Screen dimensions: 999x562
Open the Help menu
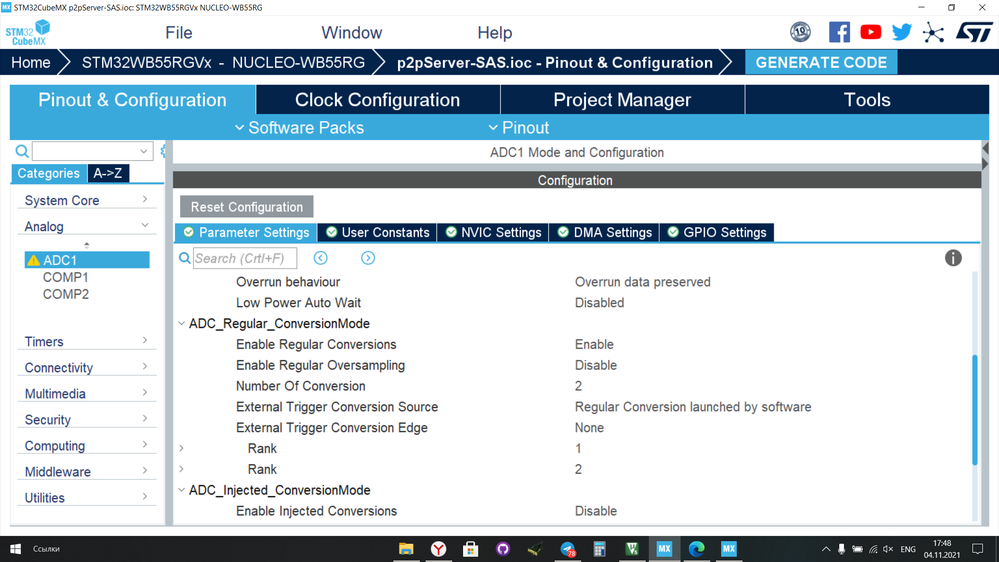point(494,32)
